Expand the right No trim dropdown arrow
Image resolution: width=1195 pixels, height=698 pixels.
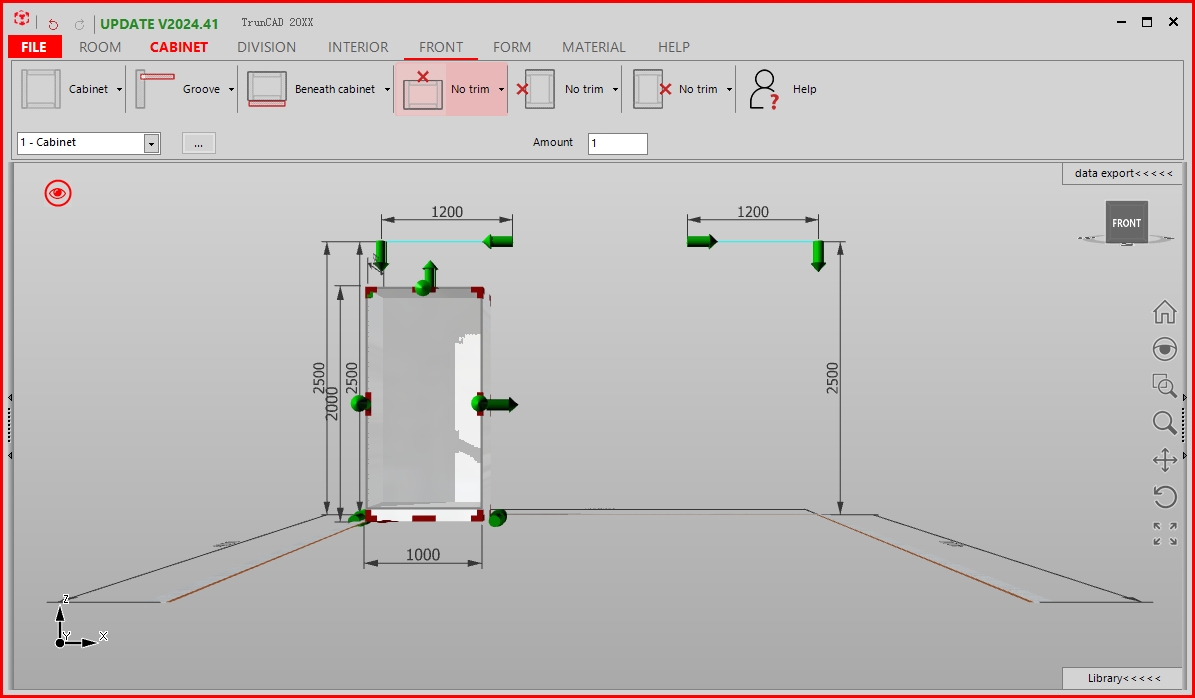click(729, 90)
